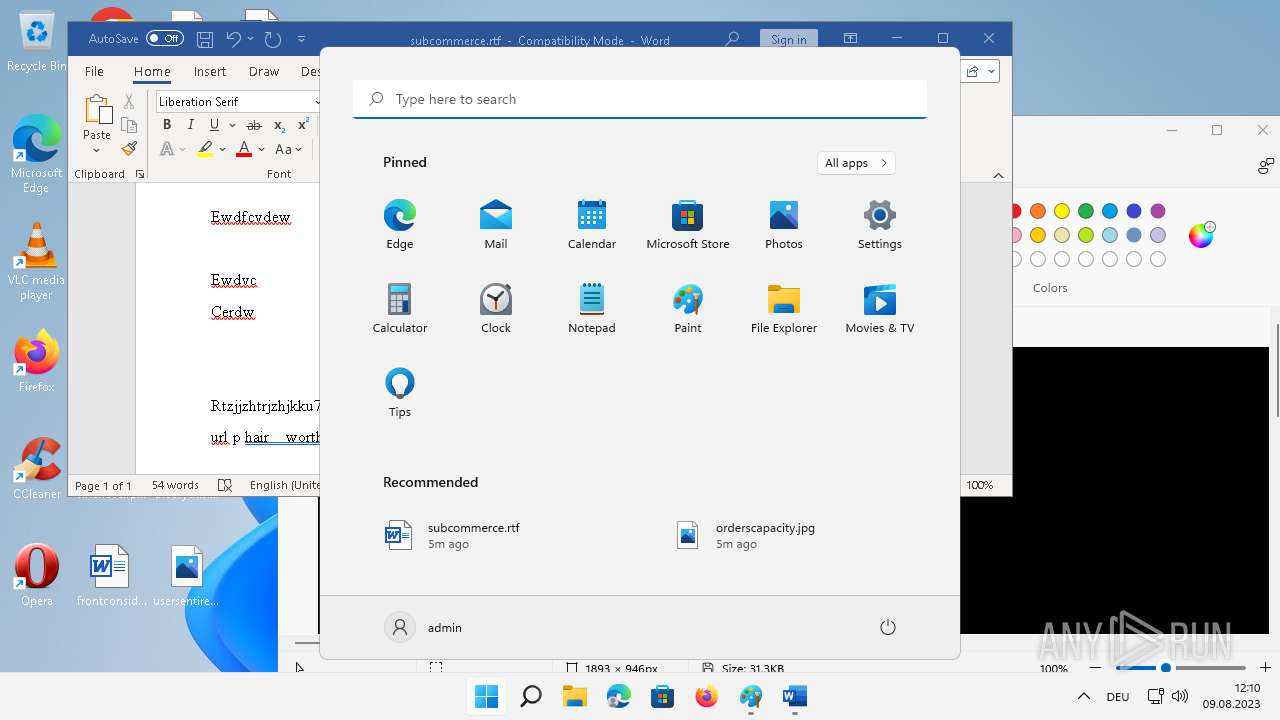Switch to Draw tab in Word

click(264, 71)
